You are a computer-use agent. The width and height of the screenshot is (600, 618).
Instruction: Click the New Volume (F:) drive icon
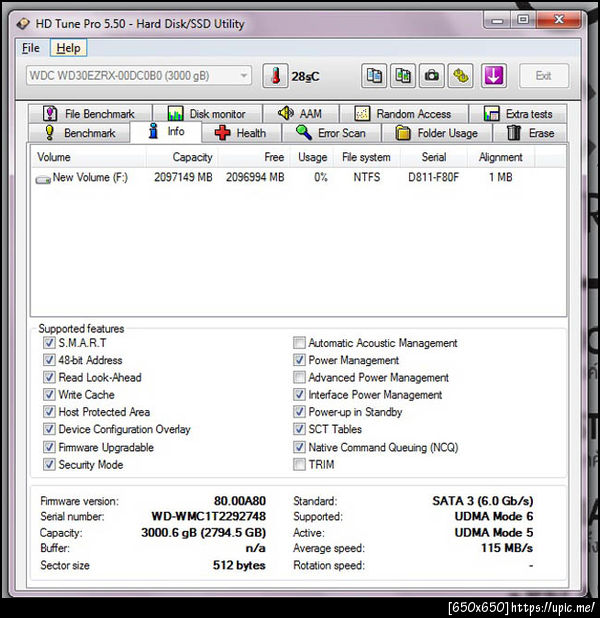coord(43,179)
